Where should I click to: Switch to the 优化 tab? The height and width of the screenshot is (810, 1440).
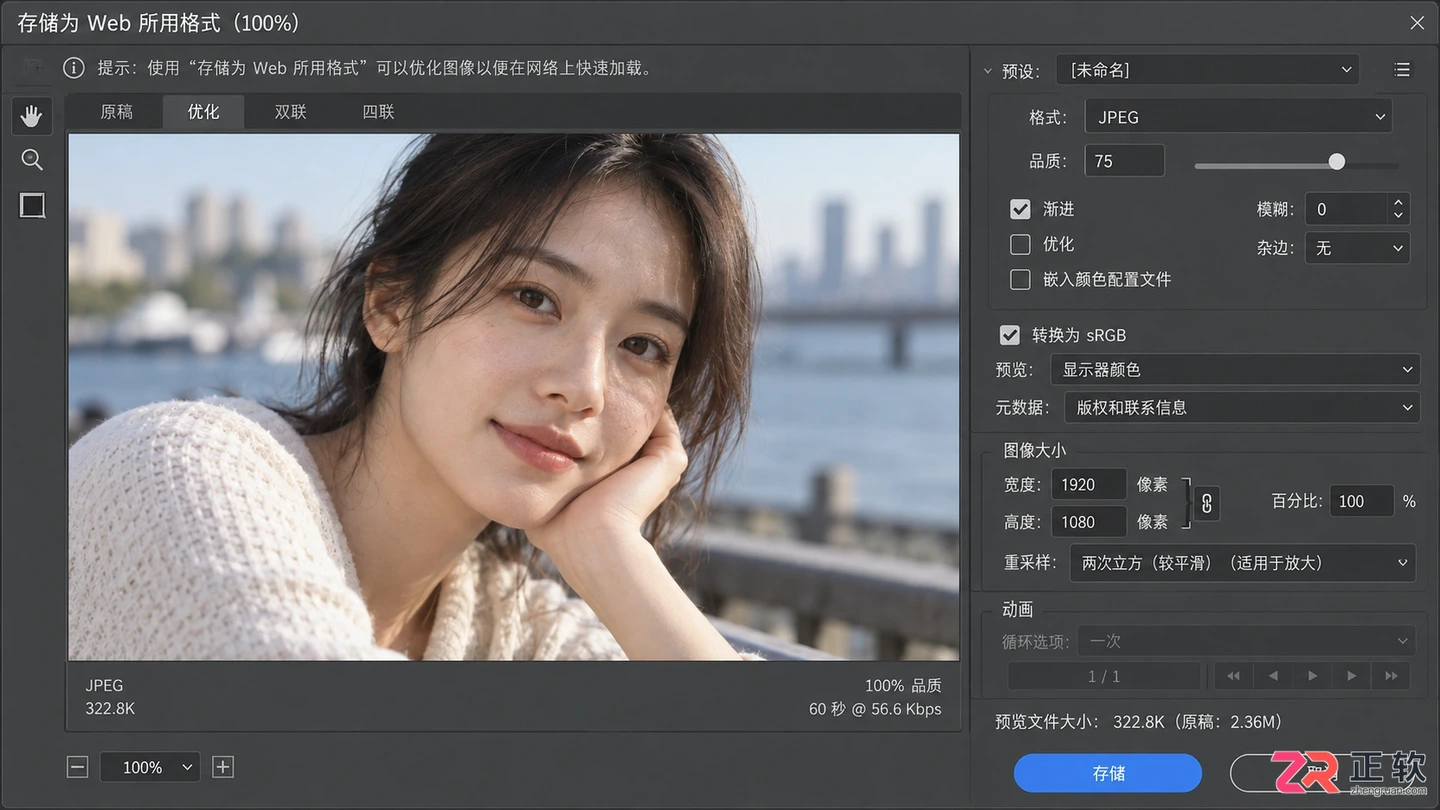203,112
